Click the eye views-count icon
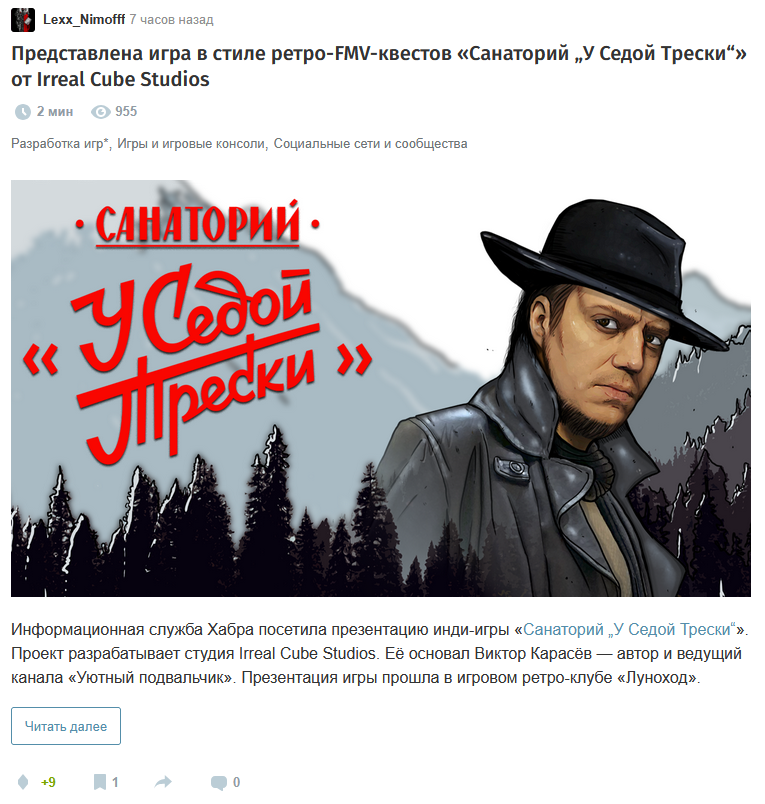This screenshot has width=765, height=804. [100, 112]
